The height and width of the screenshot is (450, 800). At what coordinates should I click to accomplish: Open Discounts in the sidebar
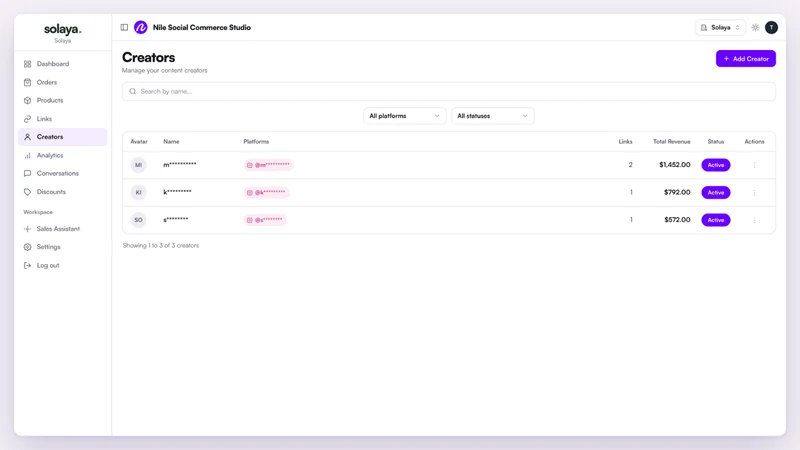point(62,192)
